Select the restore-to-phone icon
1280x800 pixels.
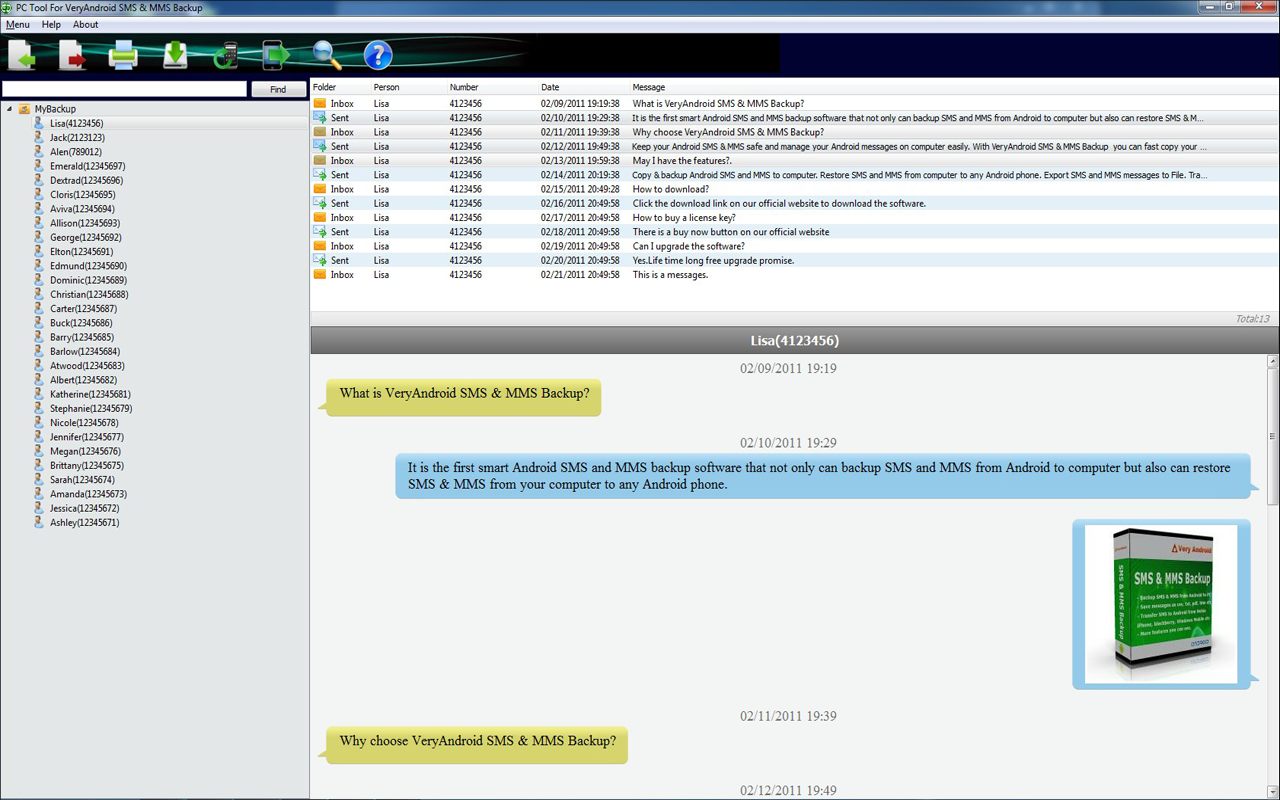click(276, 55)
